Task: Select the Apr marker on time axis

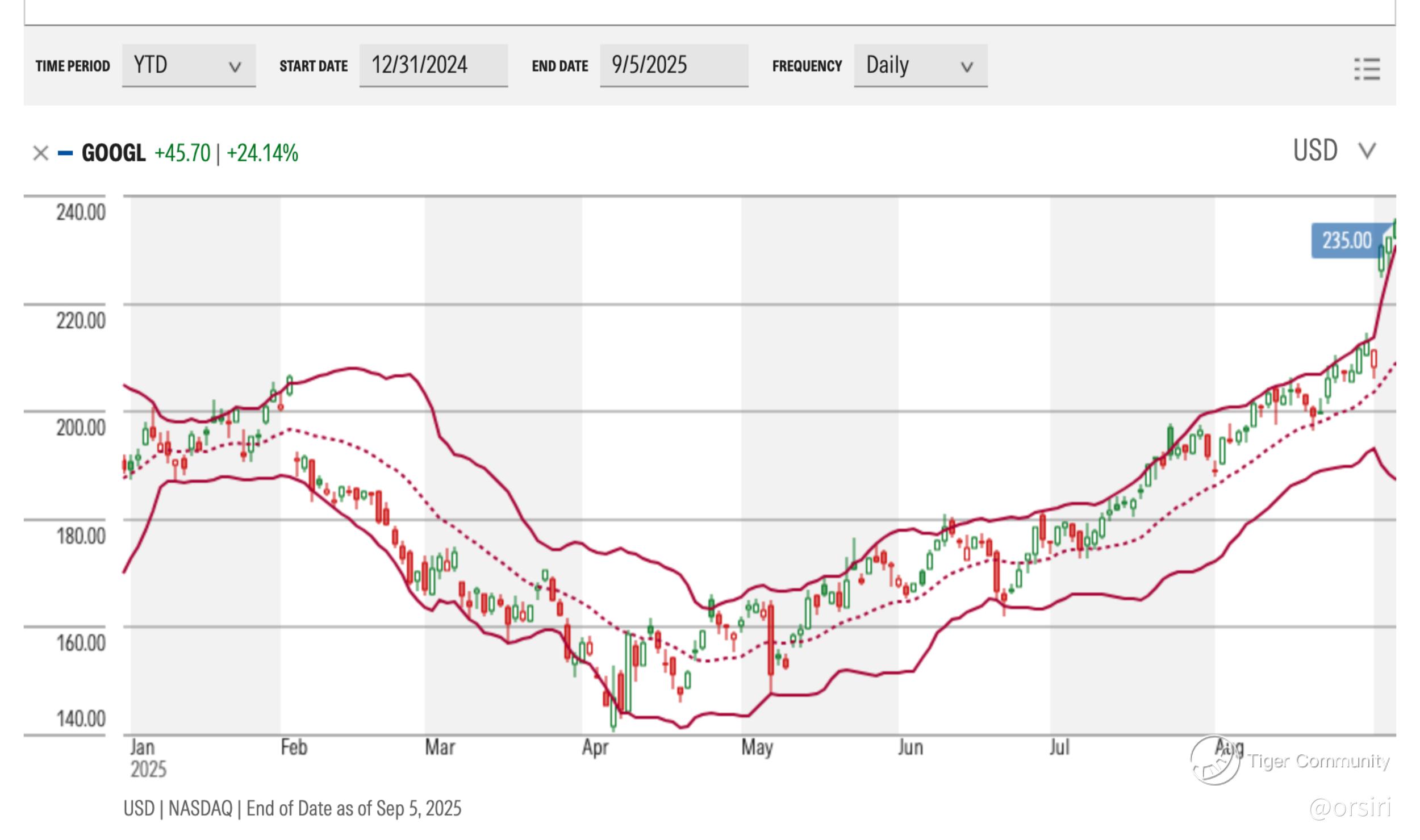Action: [x=595, y=747]
